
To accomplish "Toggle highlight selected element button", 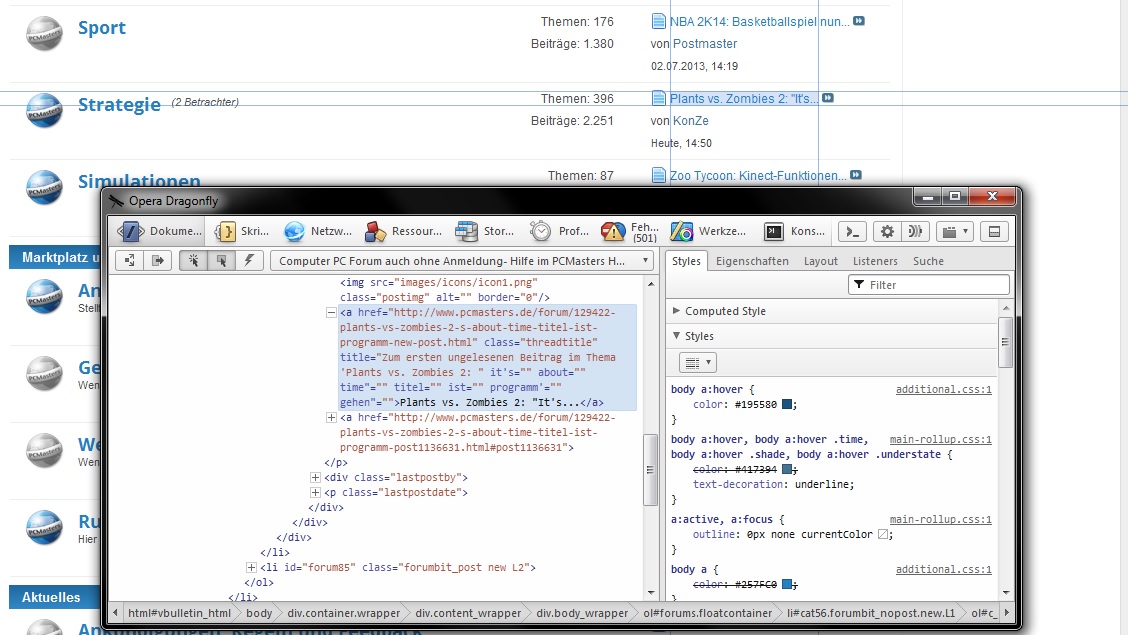I will [220, 260].
